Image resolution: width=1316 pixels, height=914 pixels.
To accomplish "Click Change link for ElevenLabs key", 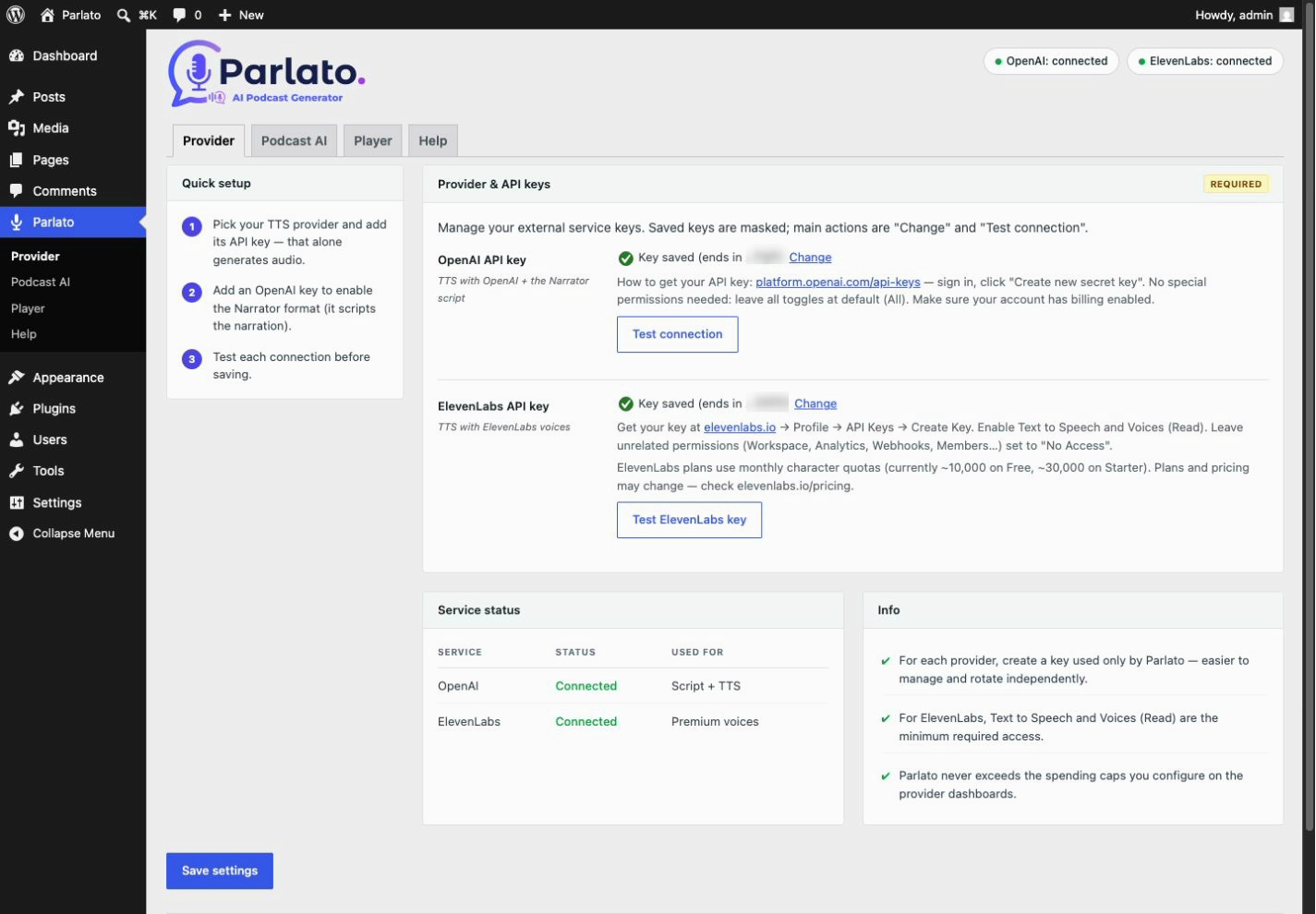I will tap(815, 403).
